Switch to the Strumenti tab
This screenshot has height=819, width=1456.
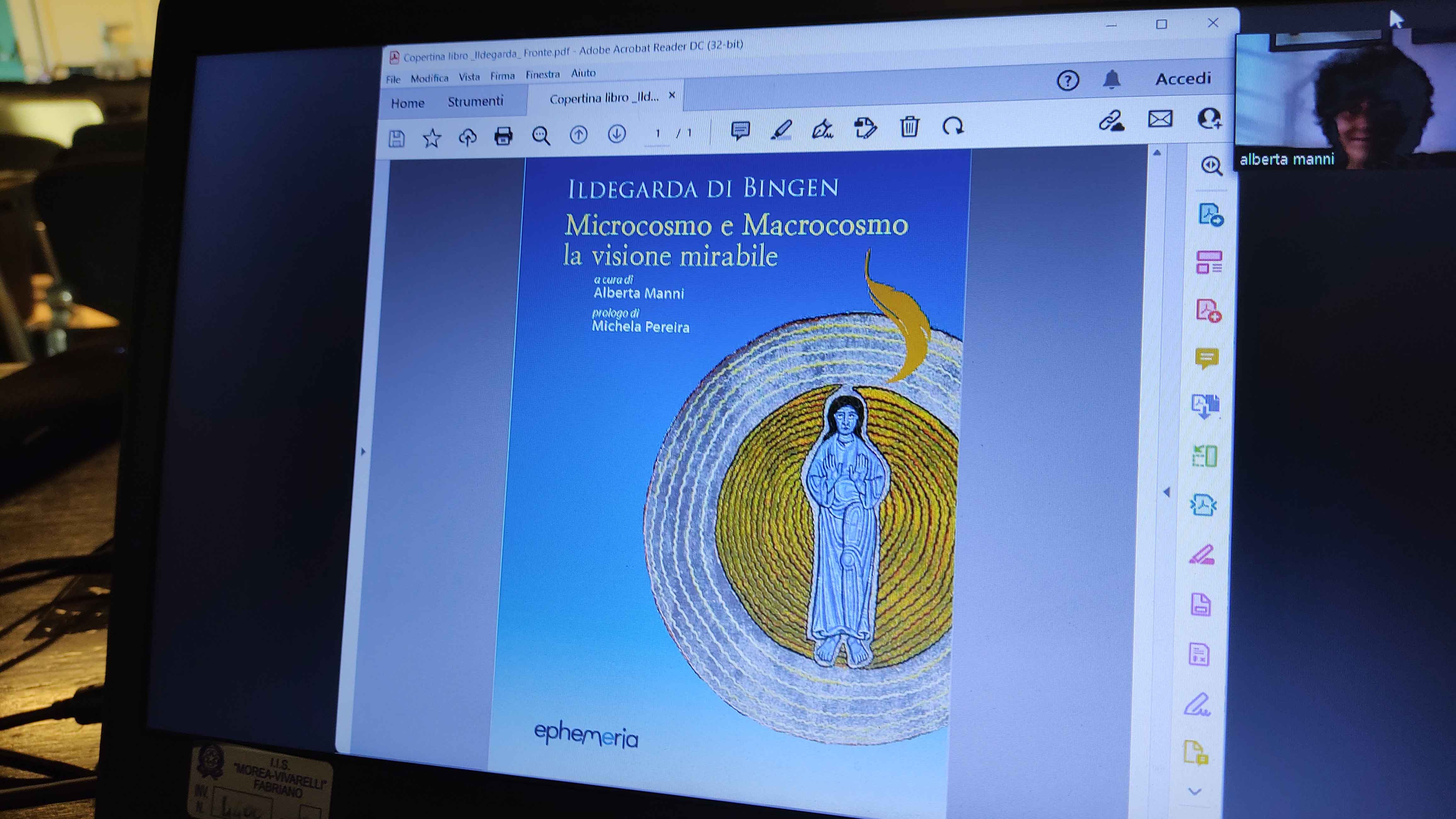pos(475,102)
